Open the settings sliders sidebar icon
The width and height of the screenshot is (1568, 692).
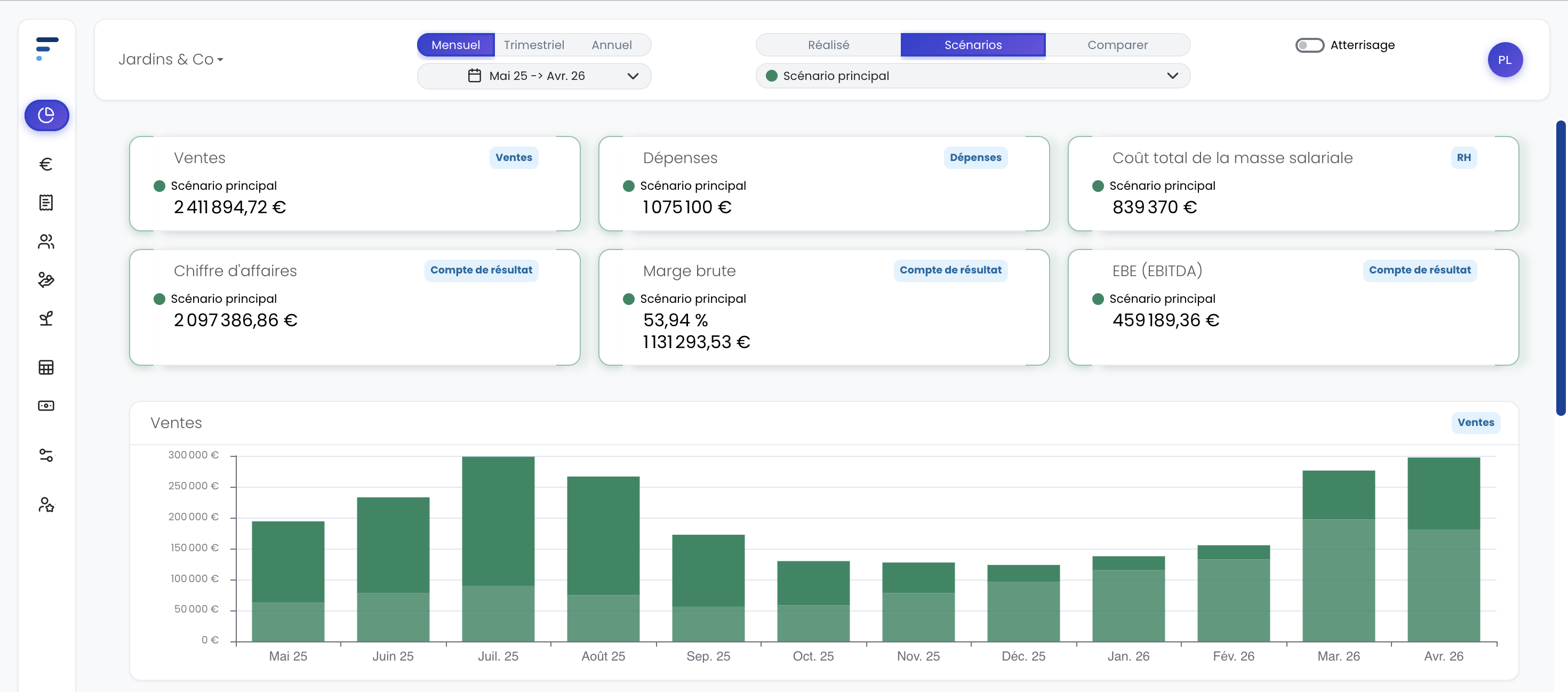(46, 455)
